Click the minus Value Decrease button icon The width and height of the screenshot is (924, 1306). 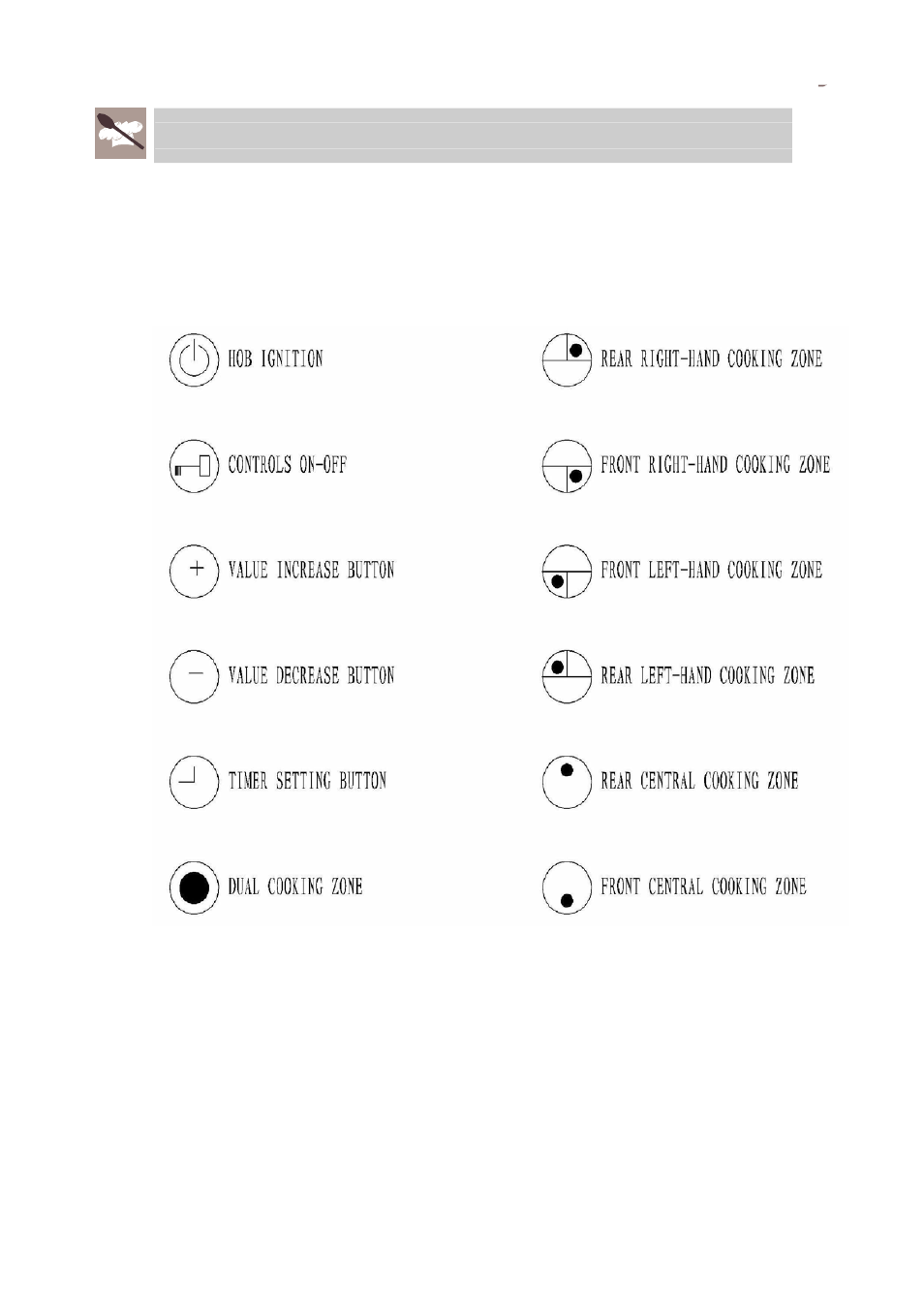pos(194,676)
